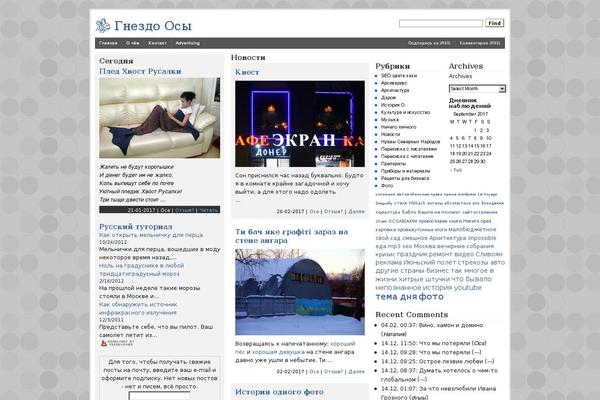Open the Фото category under Рубрики

(x=387, y=186)
